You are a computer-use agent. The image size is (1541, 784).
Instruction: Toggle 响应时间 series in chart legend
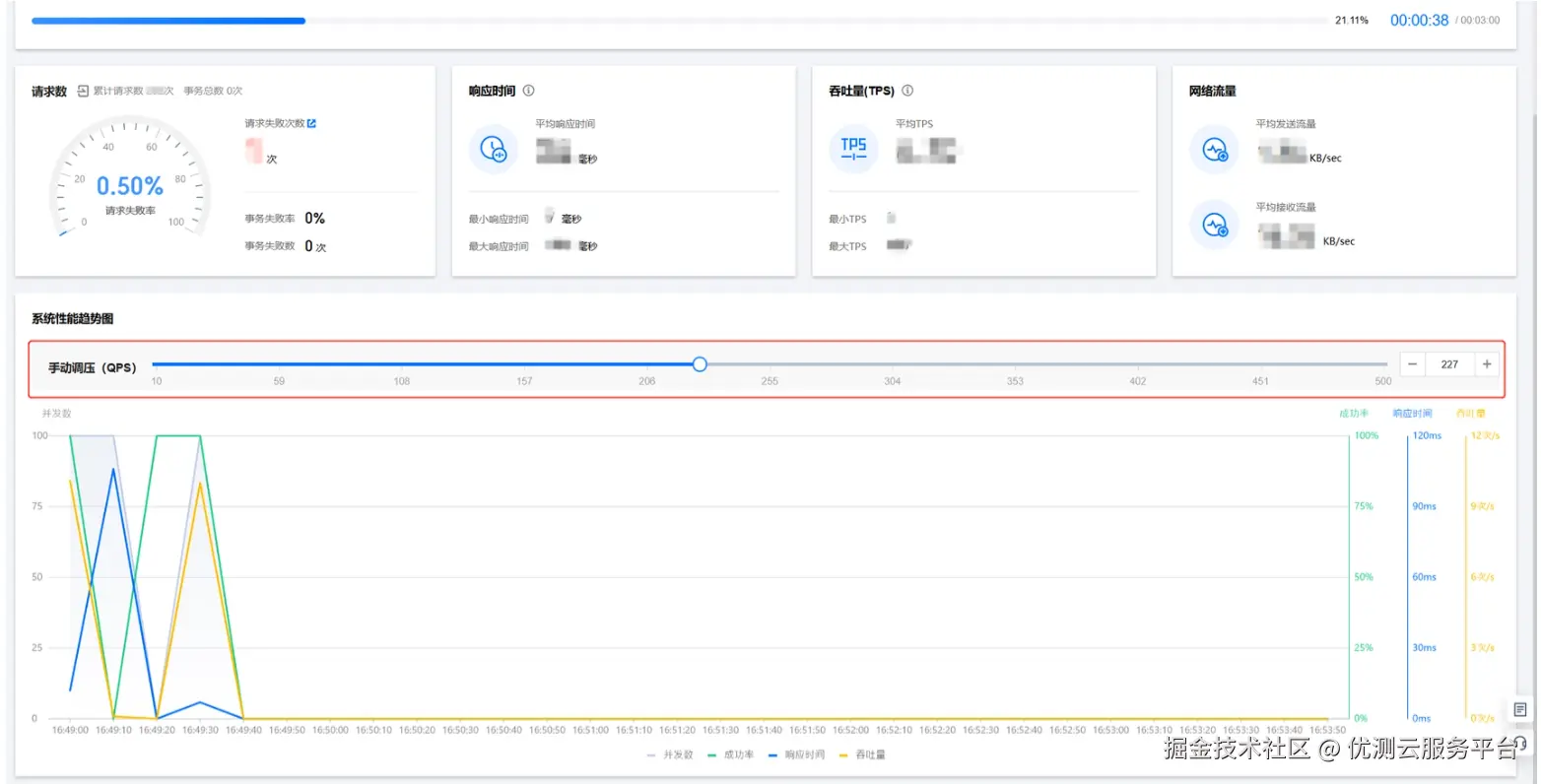click(796, 754)
